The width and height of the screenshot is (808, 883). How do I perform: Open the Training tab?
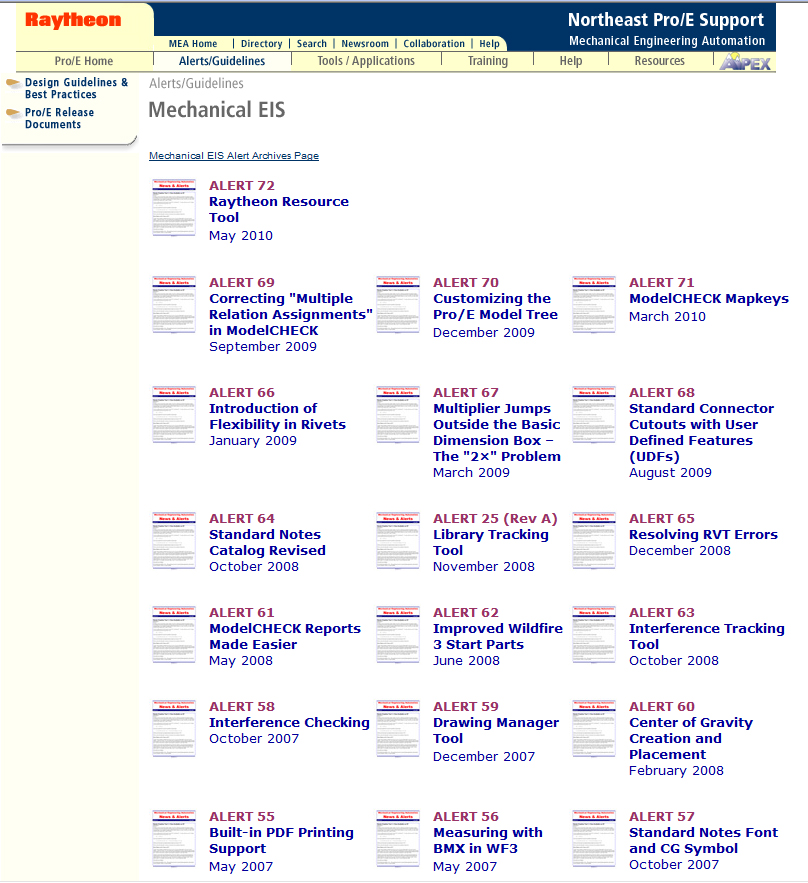point(488,61)
